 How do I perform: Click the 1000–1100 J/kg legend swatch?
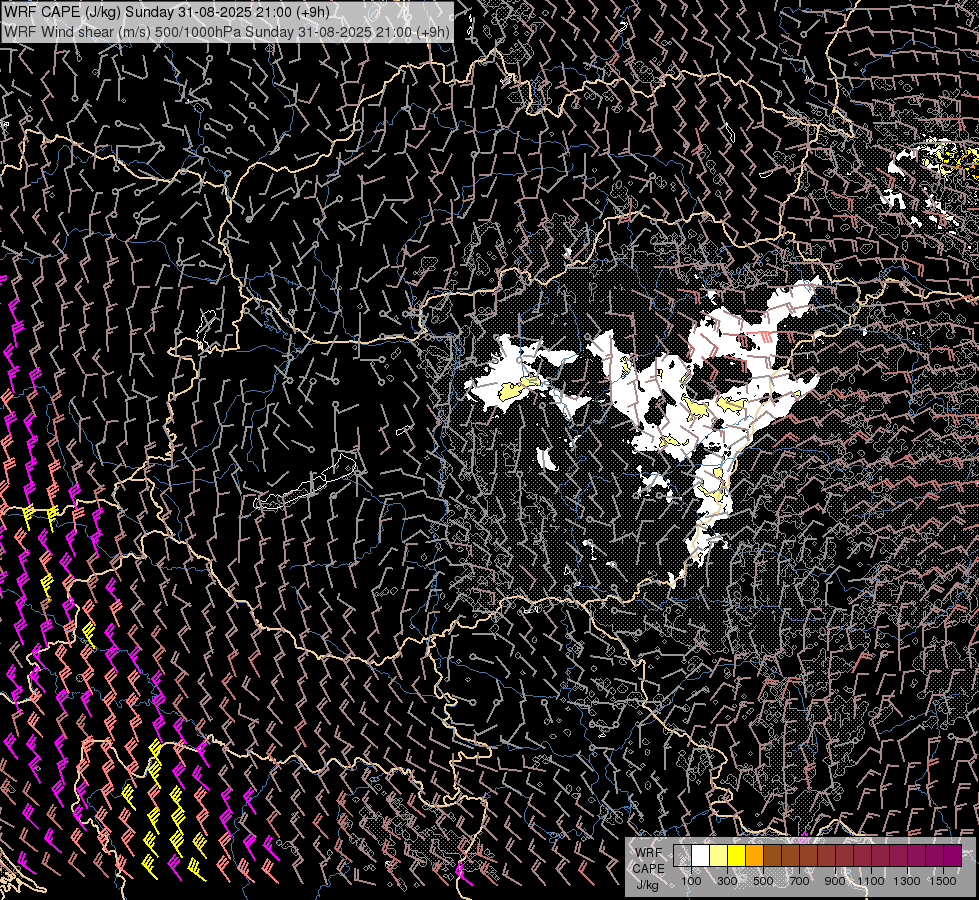(x=863, y=855)
